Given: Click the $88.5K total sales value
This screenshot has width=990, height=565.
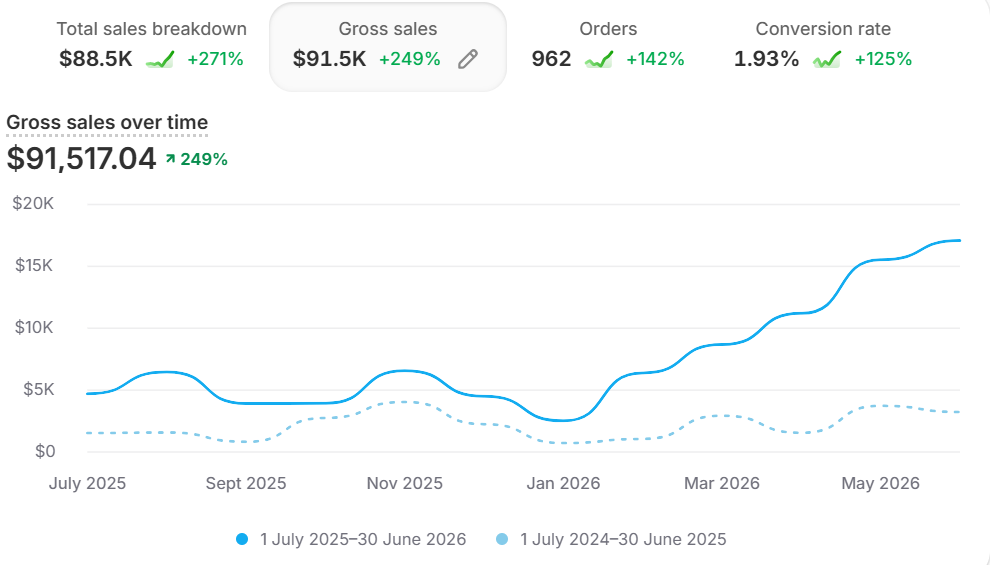Looking at the screenshot, I should click(96, 59).
